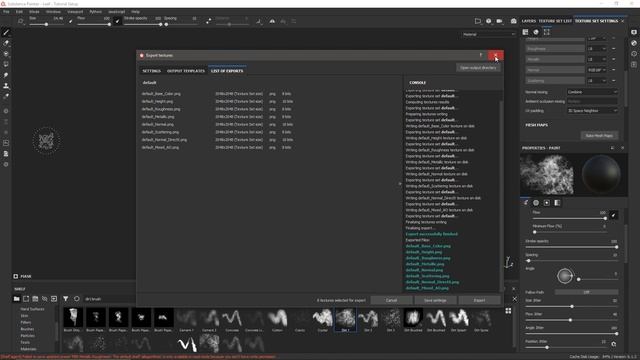
Task: Open the Window menu
Action: pyautogui.click(x=53, y=12)
